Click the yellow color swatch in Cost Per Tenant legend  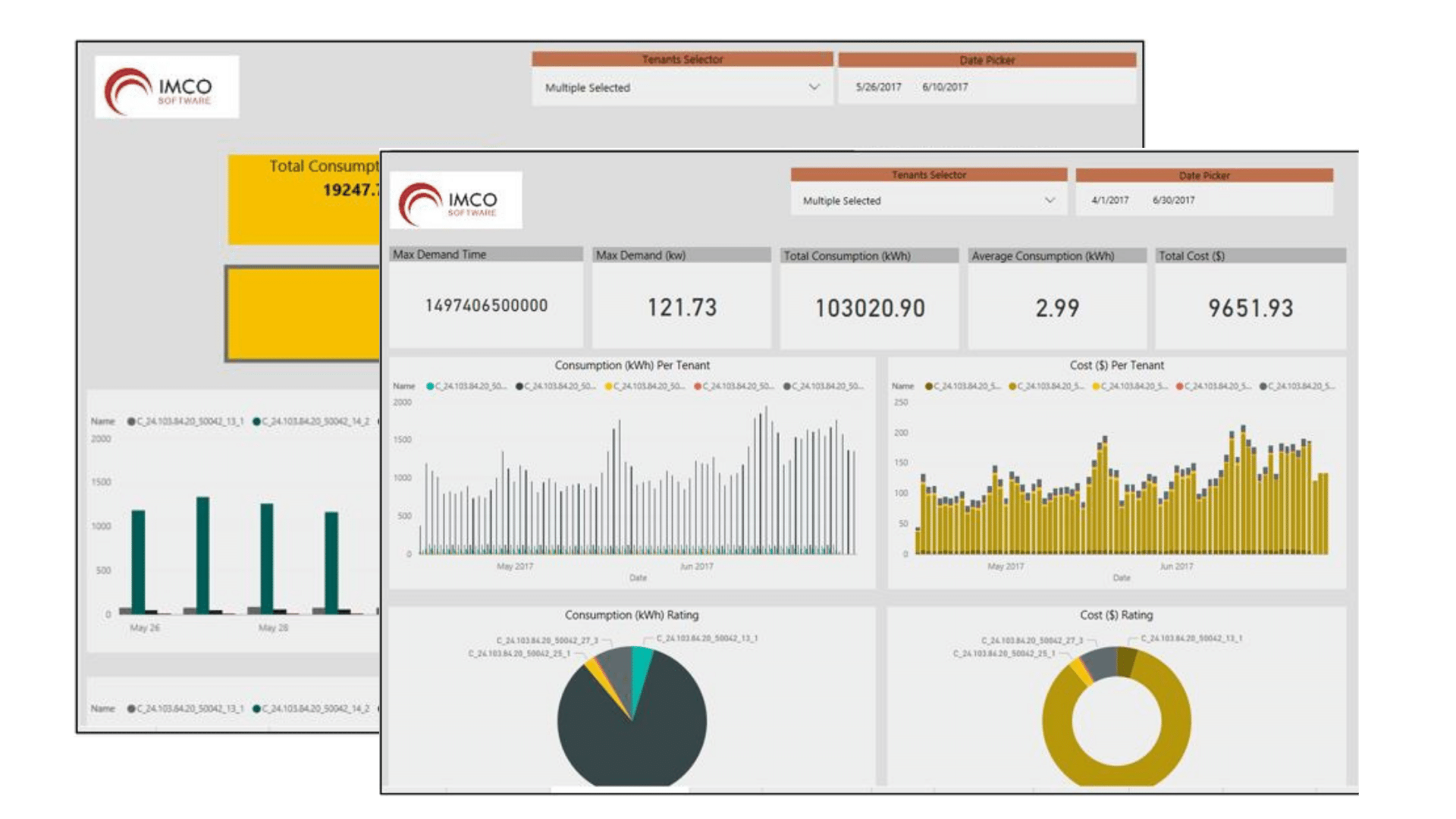pos(1096,386)
